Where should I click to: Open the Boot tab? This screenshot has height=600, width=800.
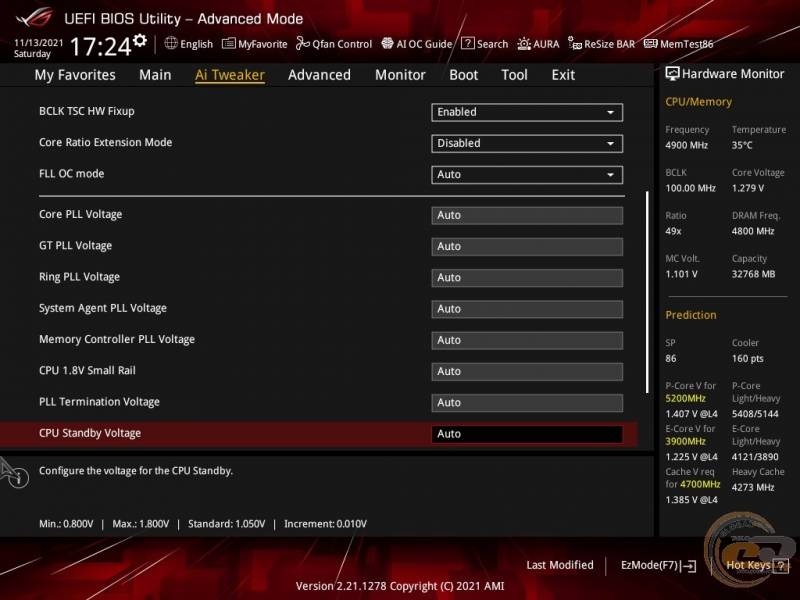point(463,75)
